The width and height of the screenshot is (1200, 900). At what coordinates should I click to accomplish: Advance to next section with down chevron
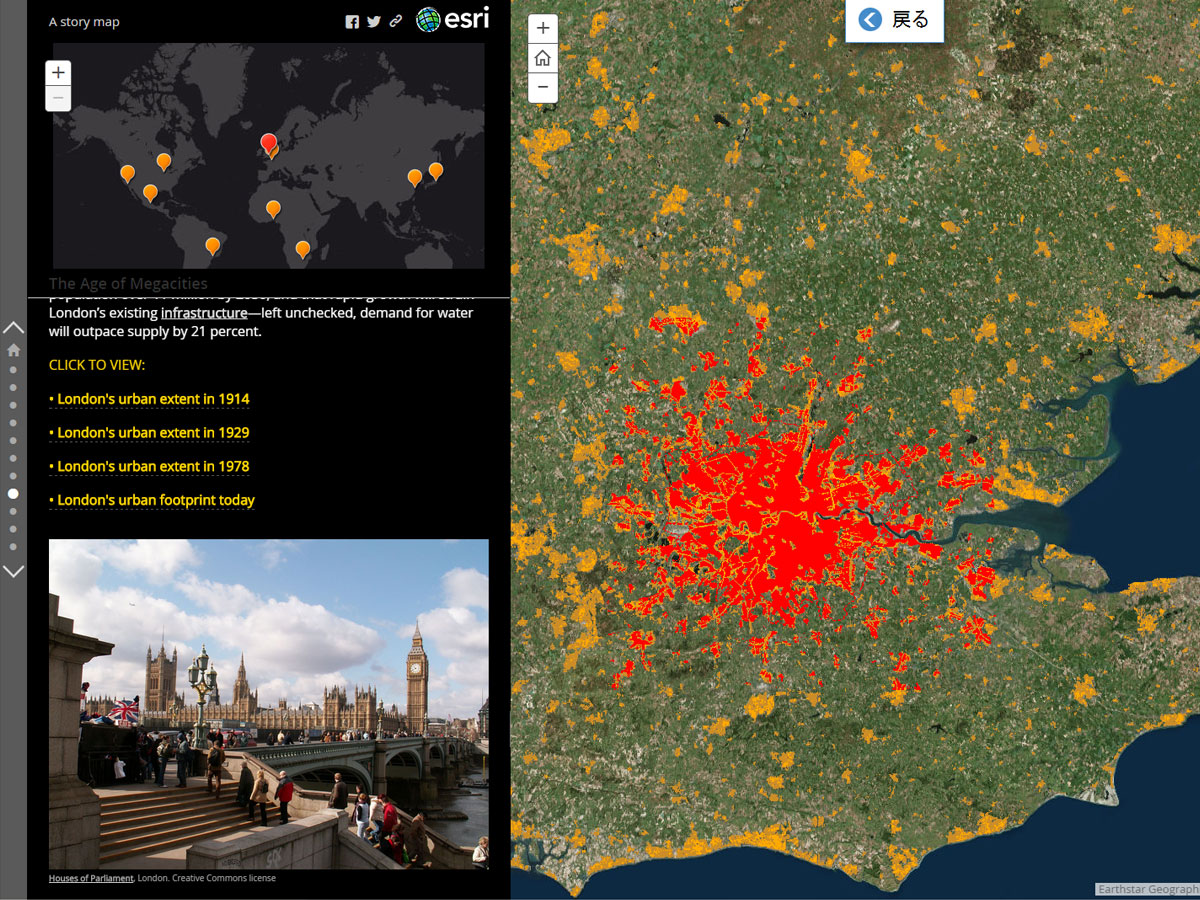[x=13, y=571]
